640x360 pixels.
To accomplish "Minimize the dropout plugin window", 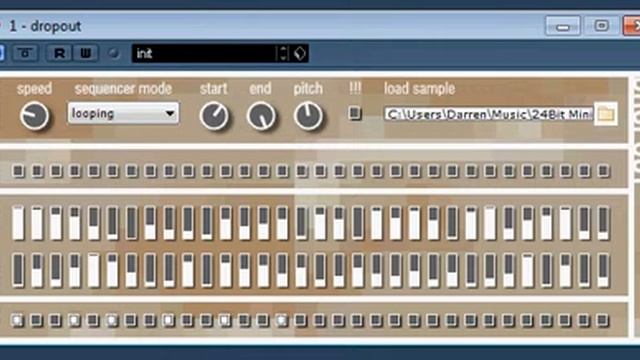I will pyautogui.click(x=563, y=26).
